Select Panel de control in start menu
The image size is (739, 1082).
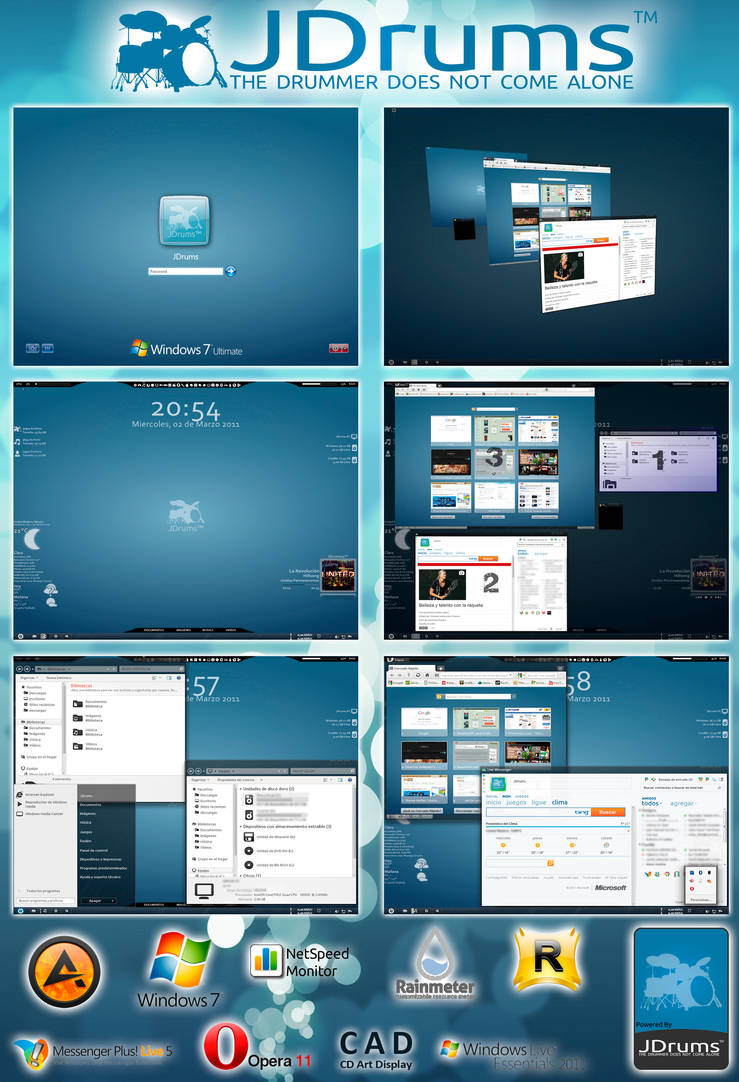click(93, 850)
